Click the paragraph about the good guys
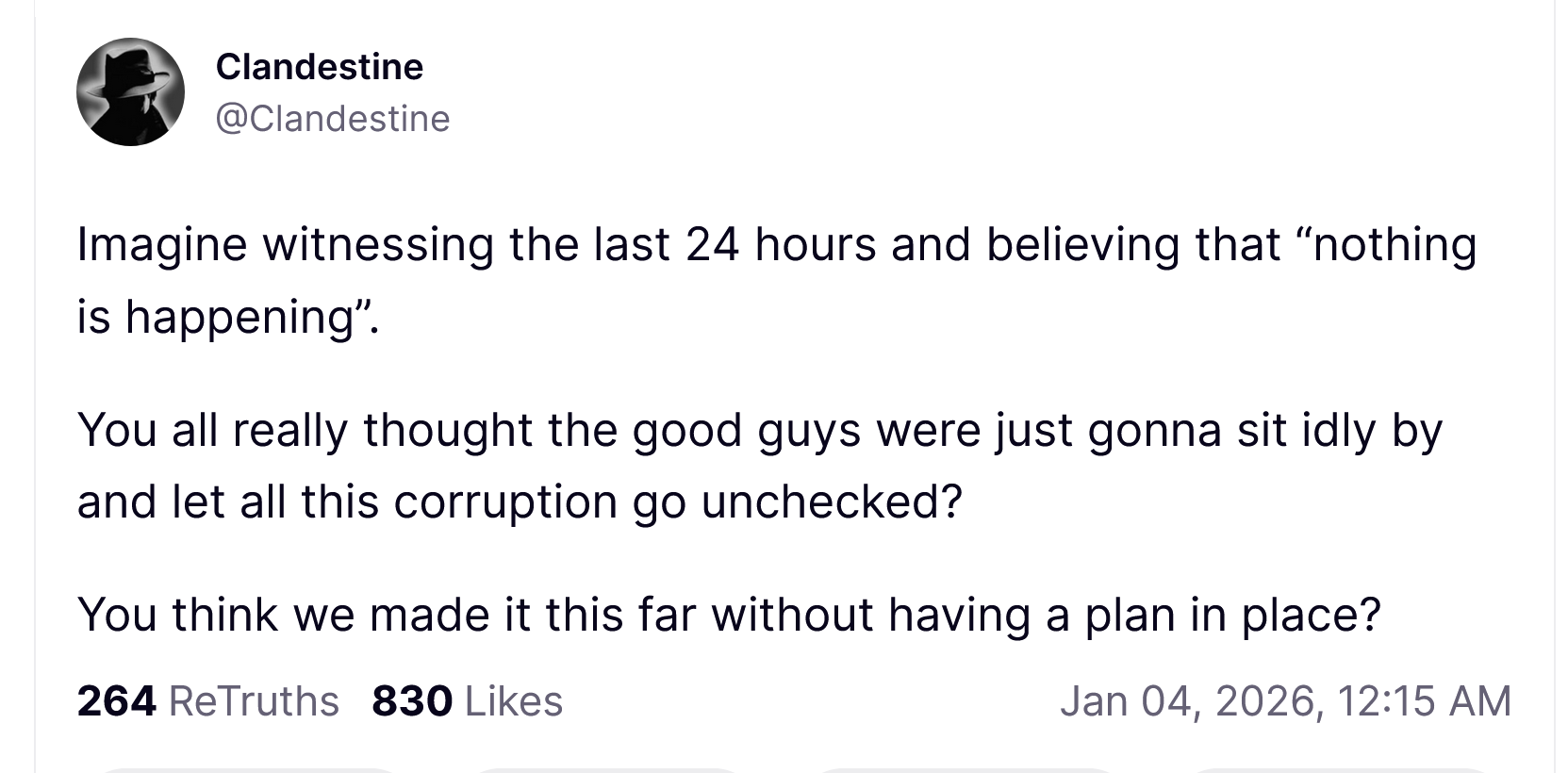This screenshot has height=773, width=1568. [759, 466]
